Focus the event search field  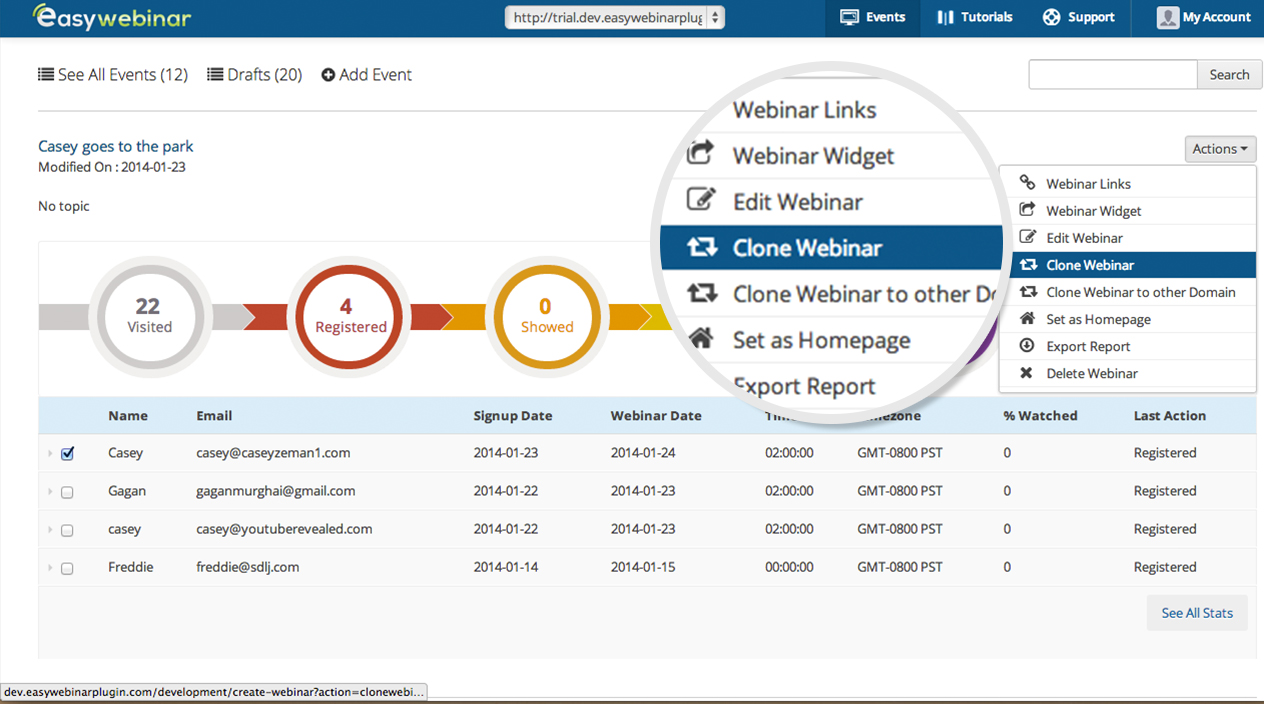(1113, 74)
